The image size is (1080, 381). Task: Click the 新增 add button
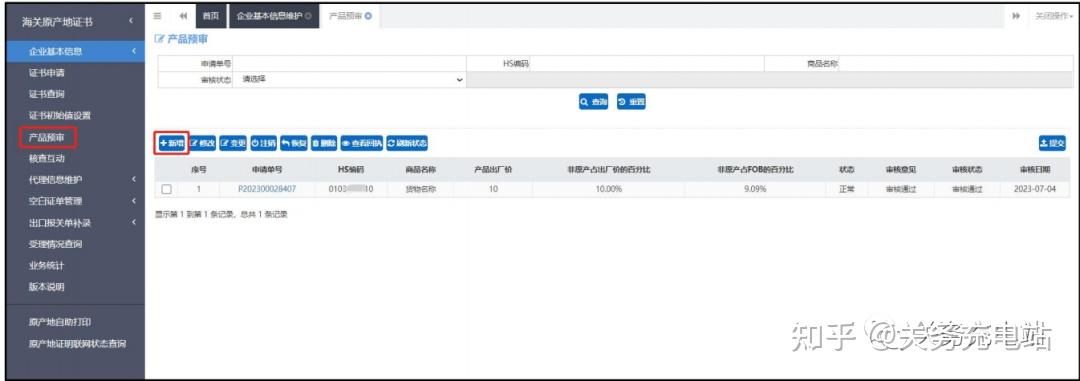click(172, 143)
